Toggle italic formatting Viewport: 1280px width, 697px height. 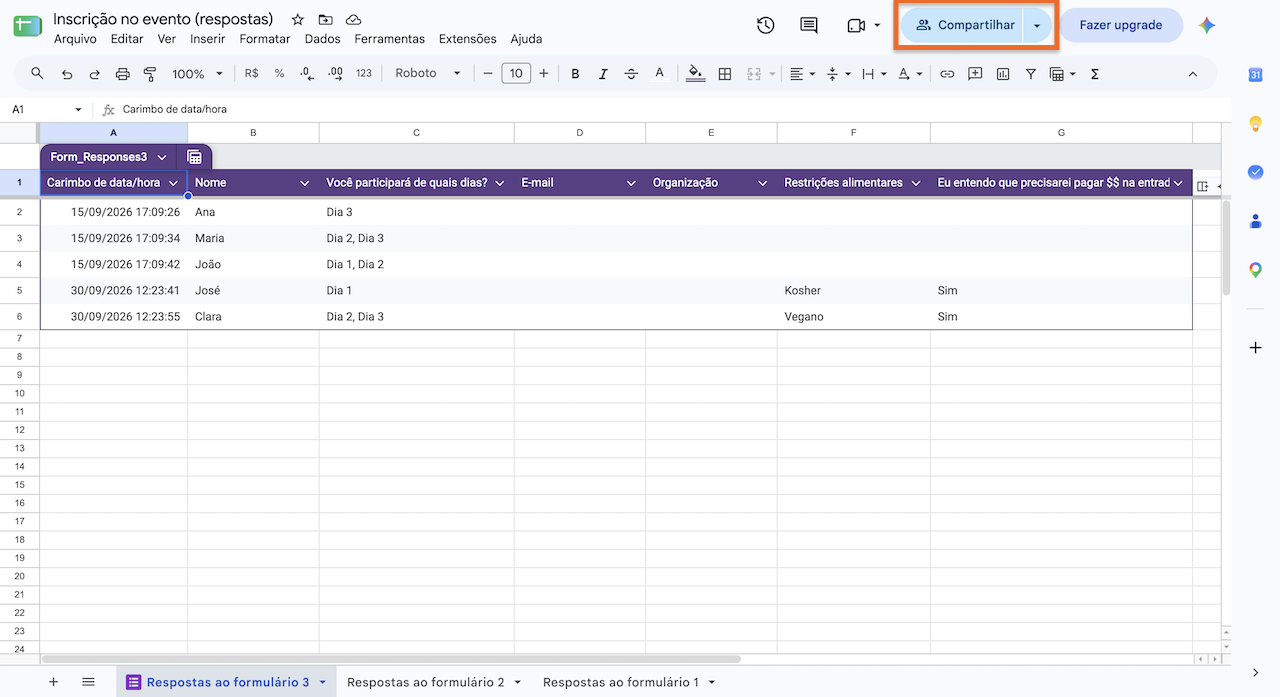[603, 73]
